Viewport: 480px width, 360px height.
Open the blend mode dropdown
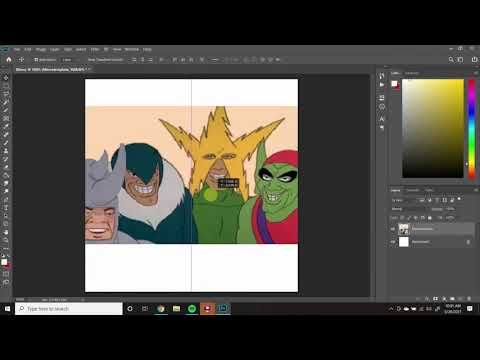410,209
